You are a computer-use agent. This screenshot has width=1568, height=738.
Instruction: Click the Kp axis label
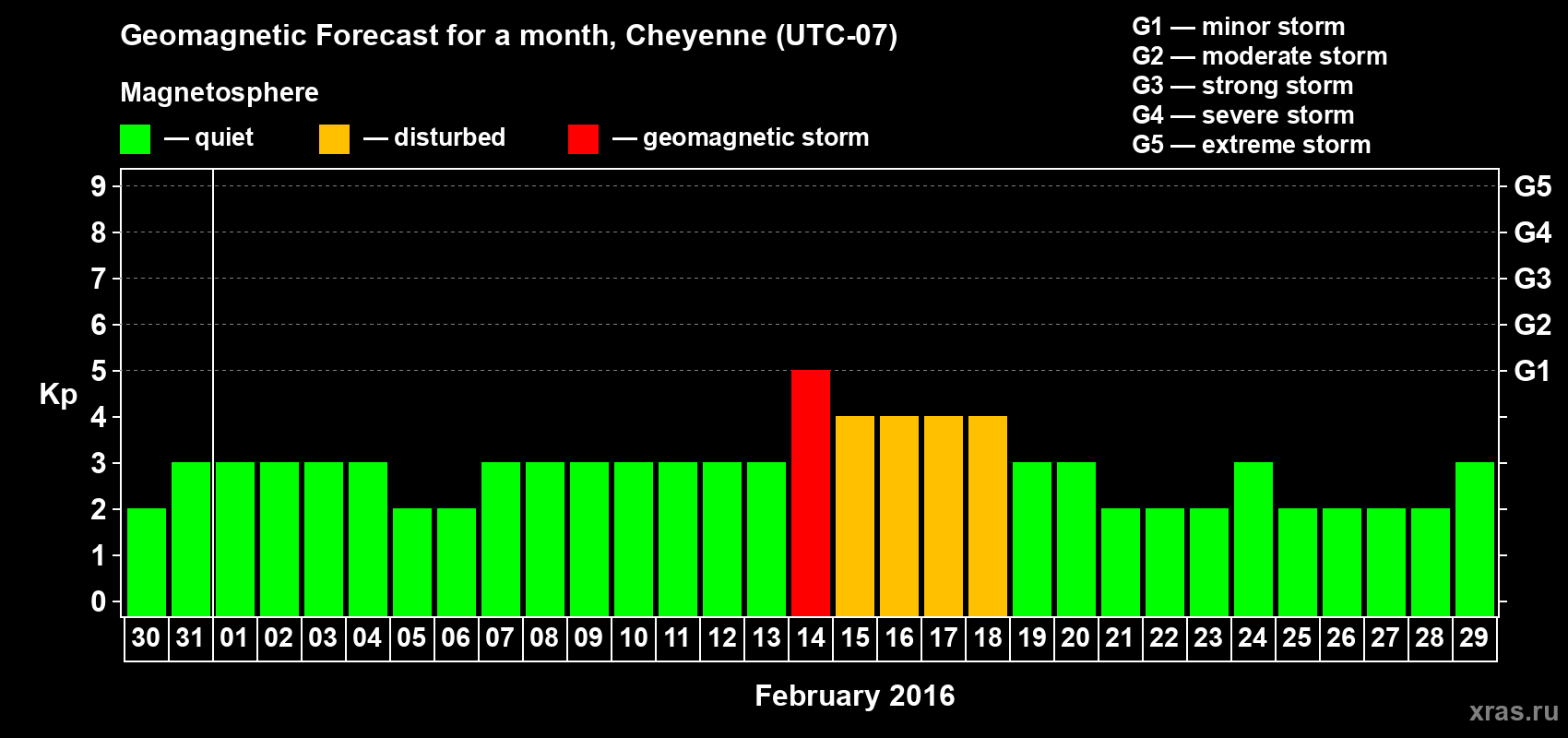pyautogui.click(x=58, y=395)
